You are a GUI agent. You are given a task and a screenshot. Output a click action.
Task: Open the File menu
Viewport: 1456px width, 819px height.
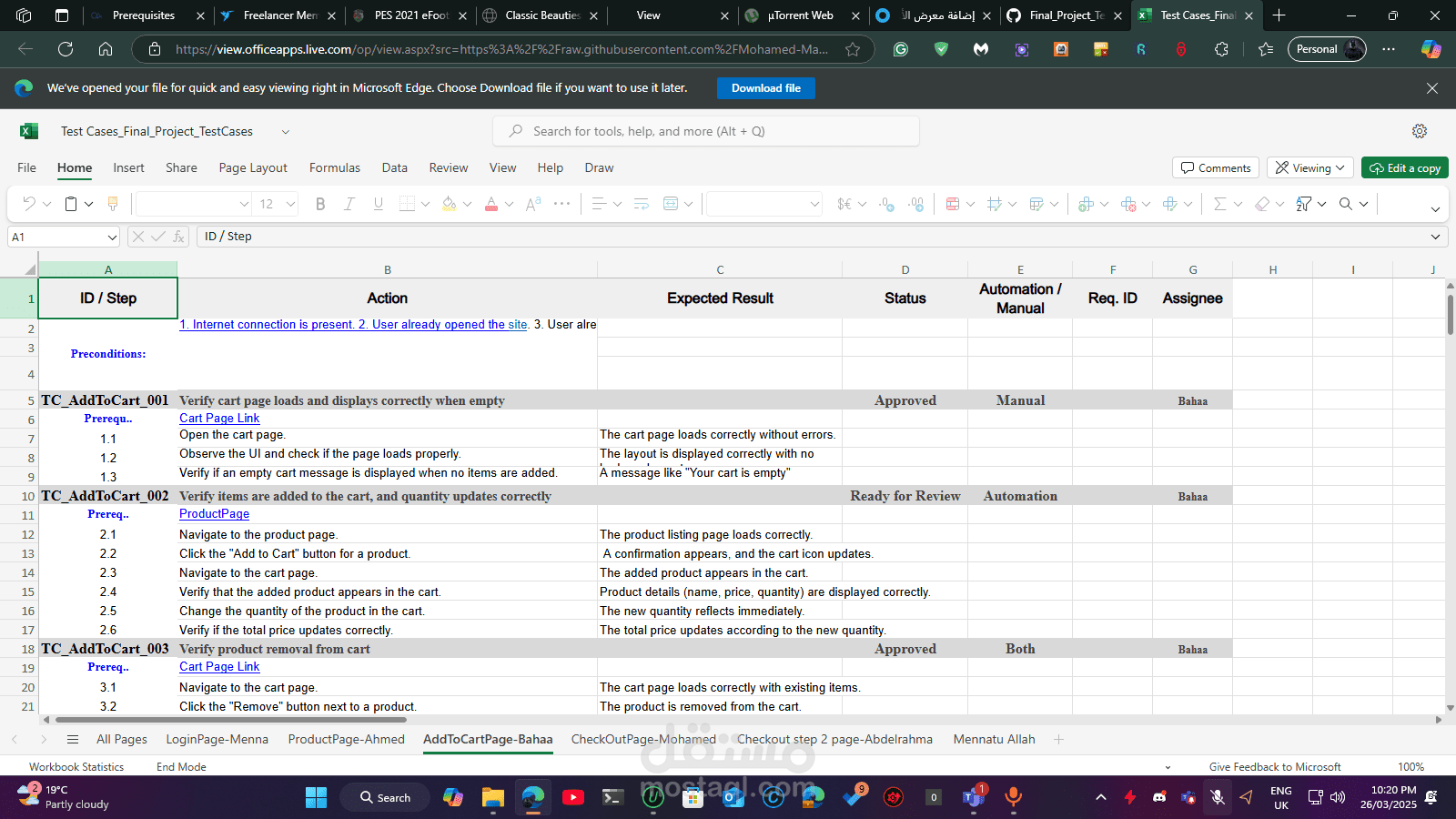pyautogui.click(x=27, y=167)
